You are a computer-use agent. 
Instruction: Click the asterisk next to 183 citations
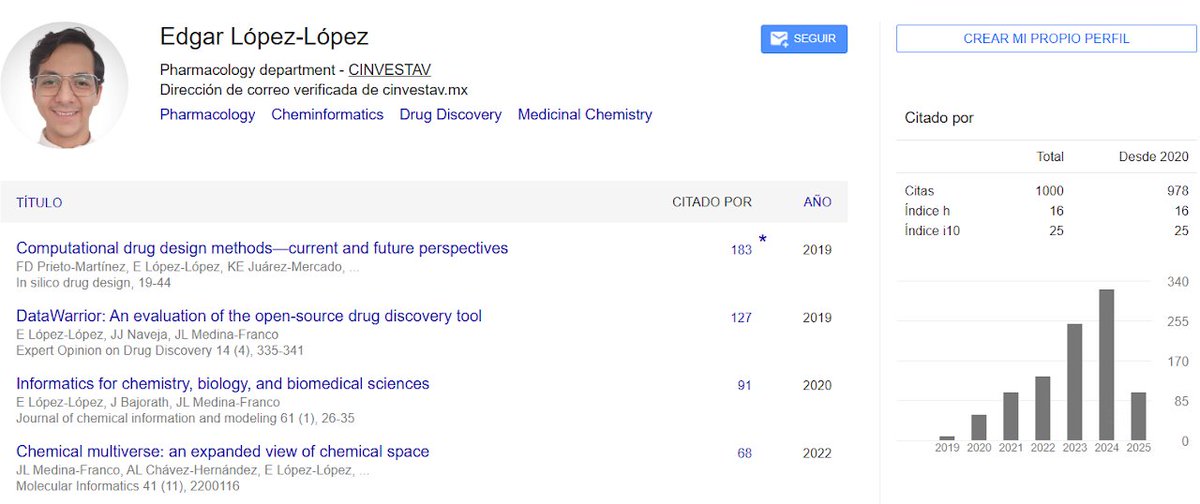pyautogui.click(x=763, y=240)
